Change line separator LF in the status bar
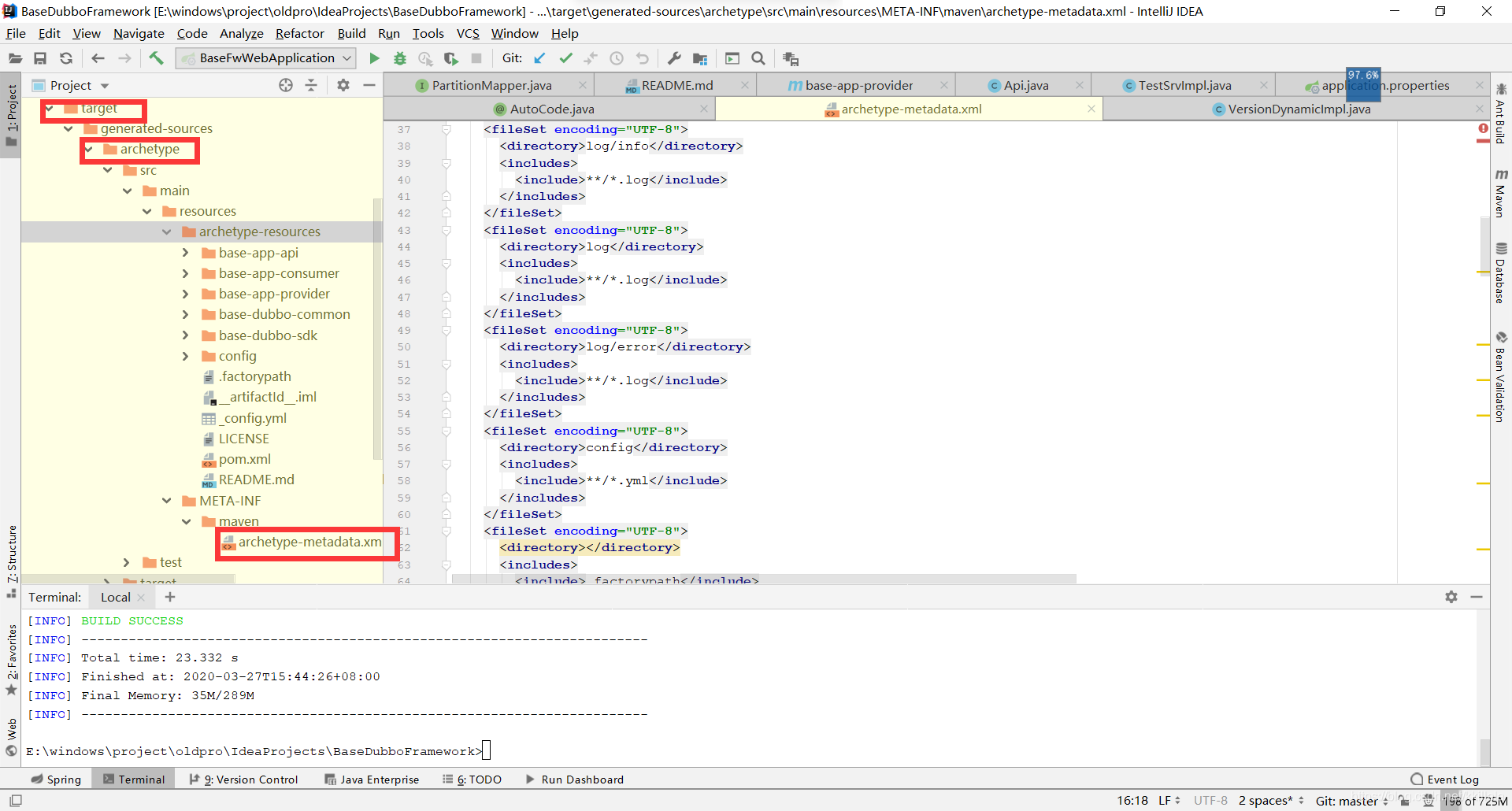1512x811 pixels. pos(1169,801)
